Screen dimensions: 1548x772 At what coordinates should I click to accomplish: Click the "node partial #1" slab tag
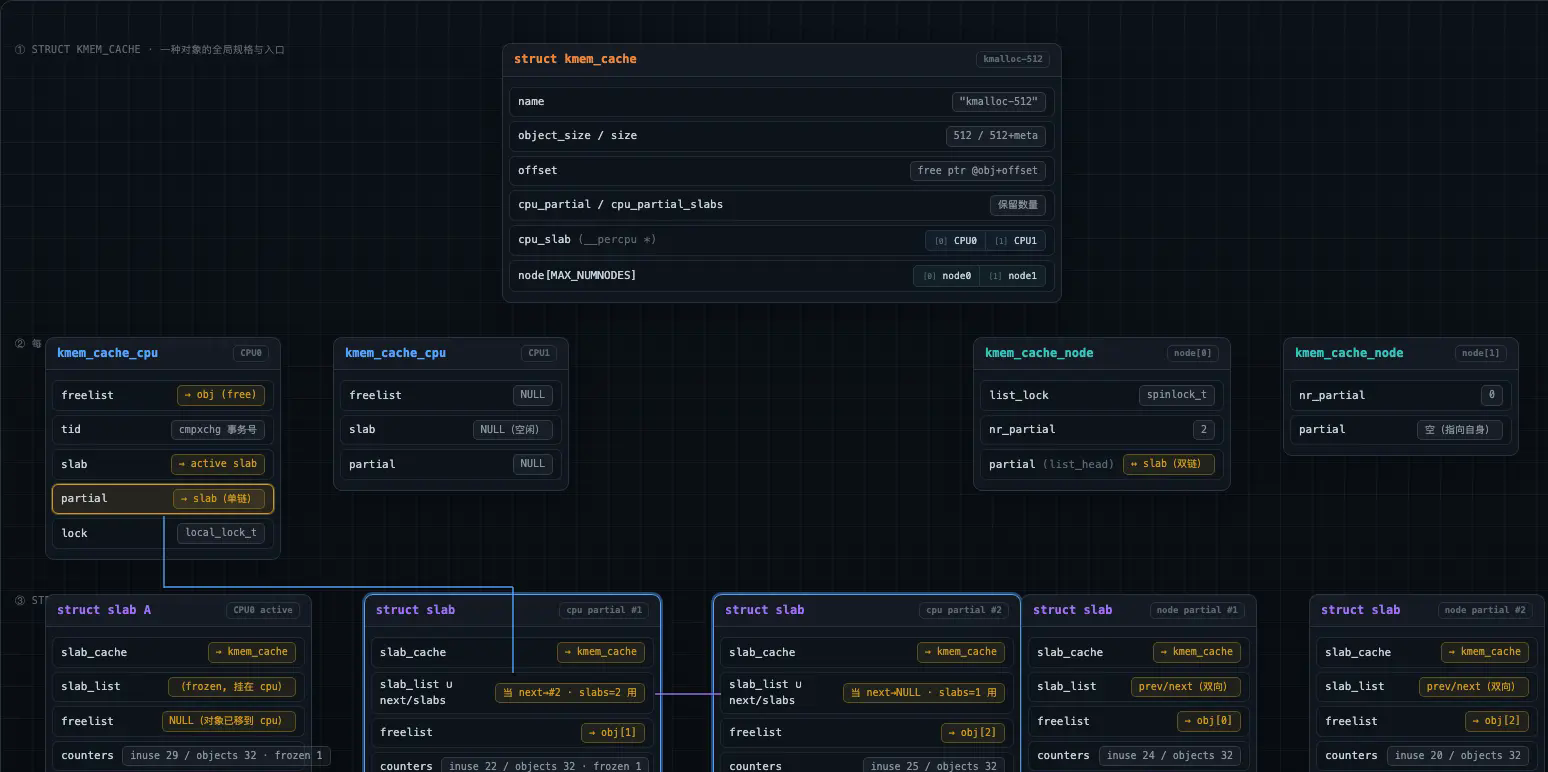pyautogui.click(x=1196, y=610)
